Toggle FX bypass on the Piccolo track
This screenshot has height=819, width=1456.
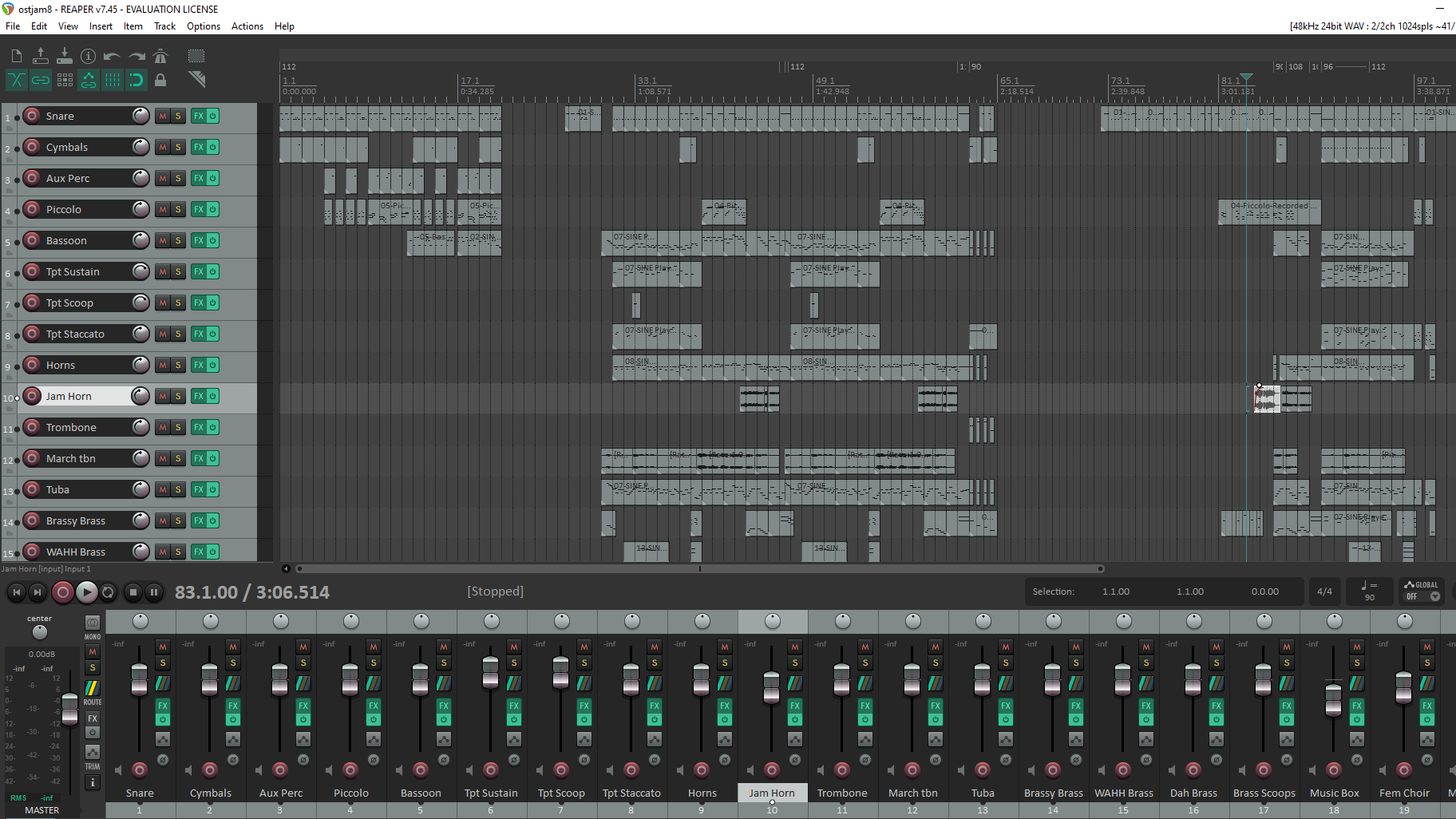[x=213, y=209]
